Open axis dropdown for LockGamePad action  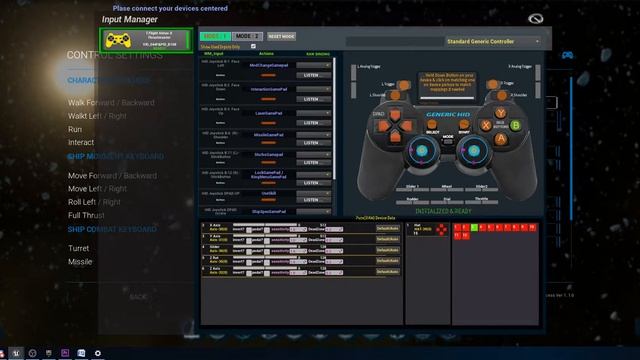(x=313, y=175)
